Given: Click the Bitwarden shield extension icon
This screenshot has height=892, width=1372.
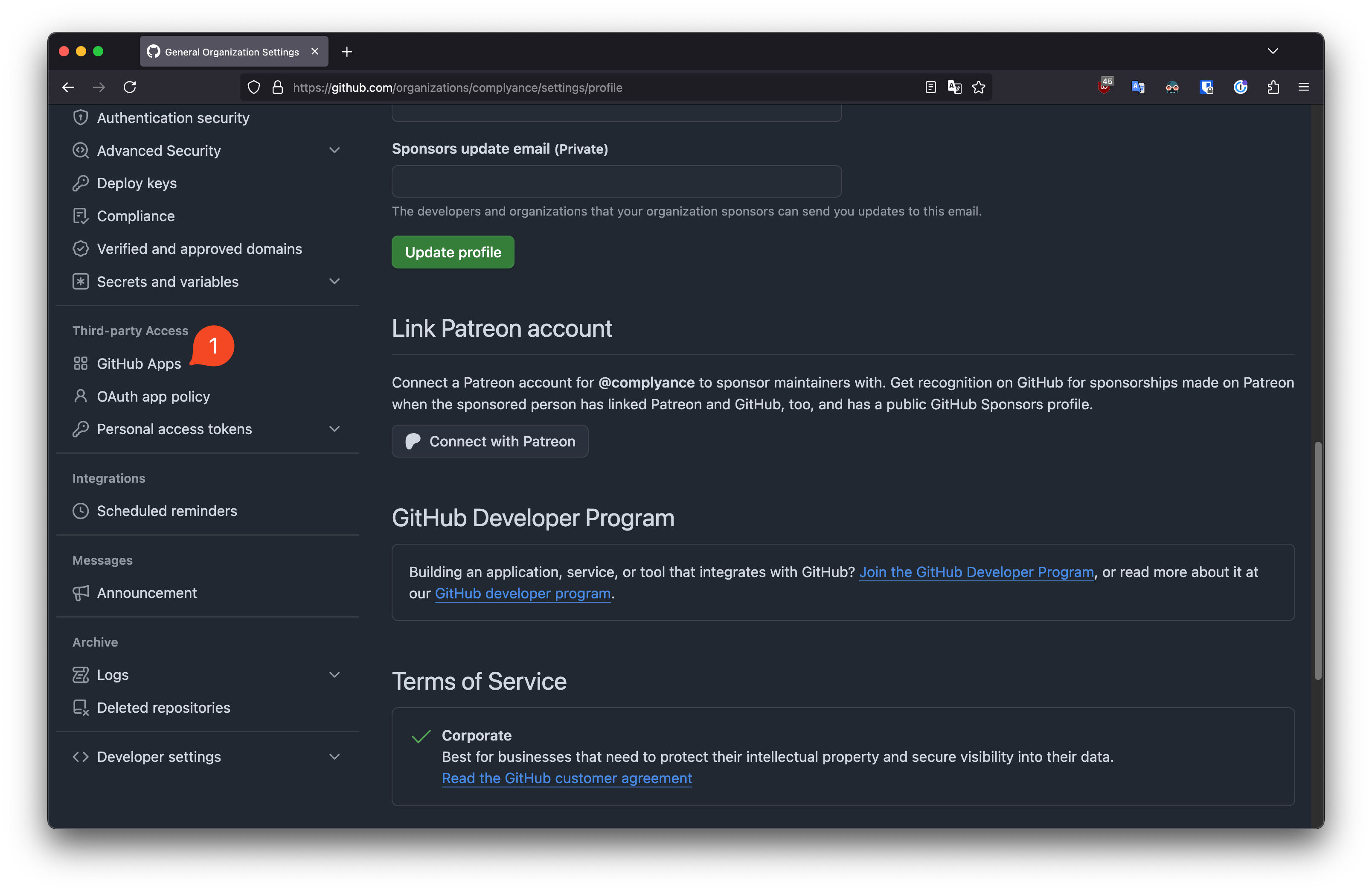Looking at the screenshot, I should click(1206, 87).
